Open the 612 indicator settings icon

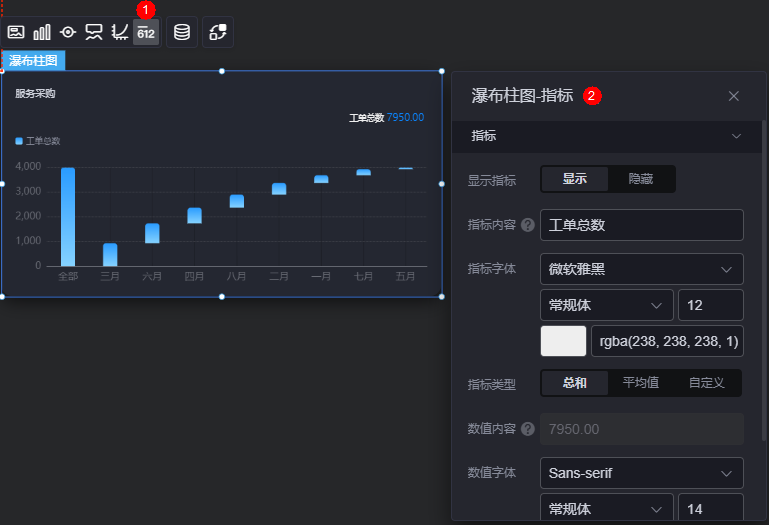[x=146, y=32]
